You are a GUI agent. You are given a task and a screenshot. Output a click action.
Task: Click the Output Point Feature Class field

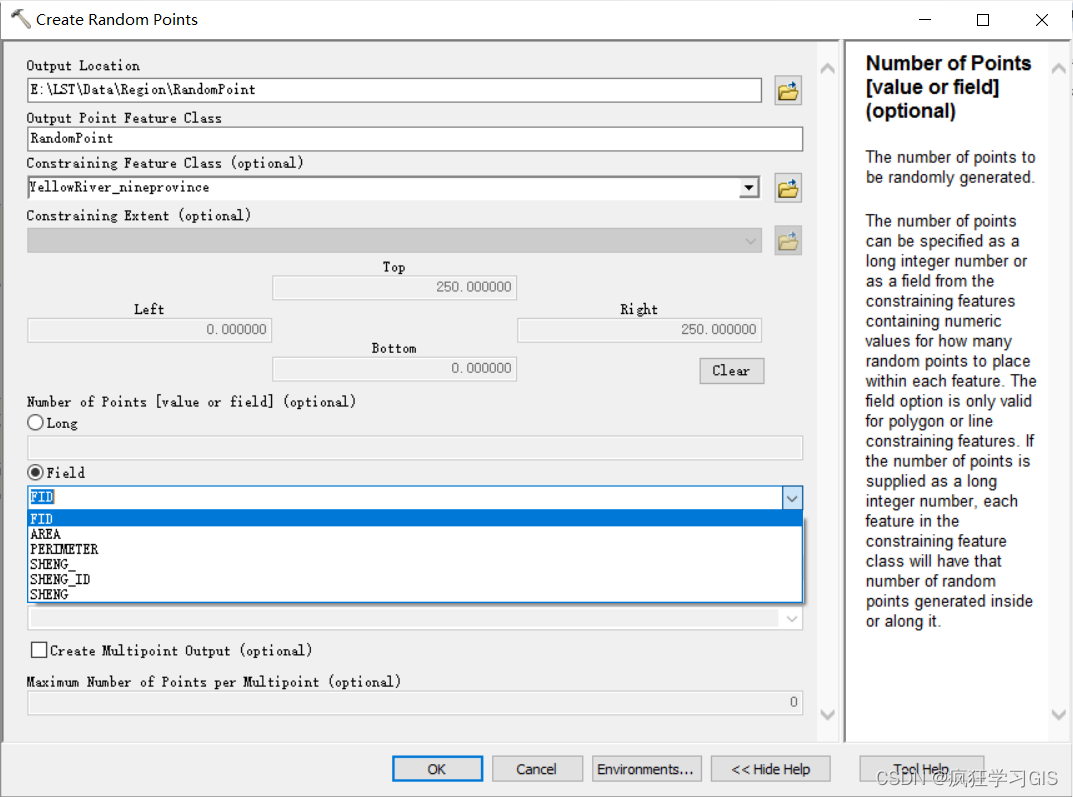click(x=415, y=139)
